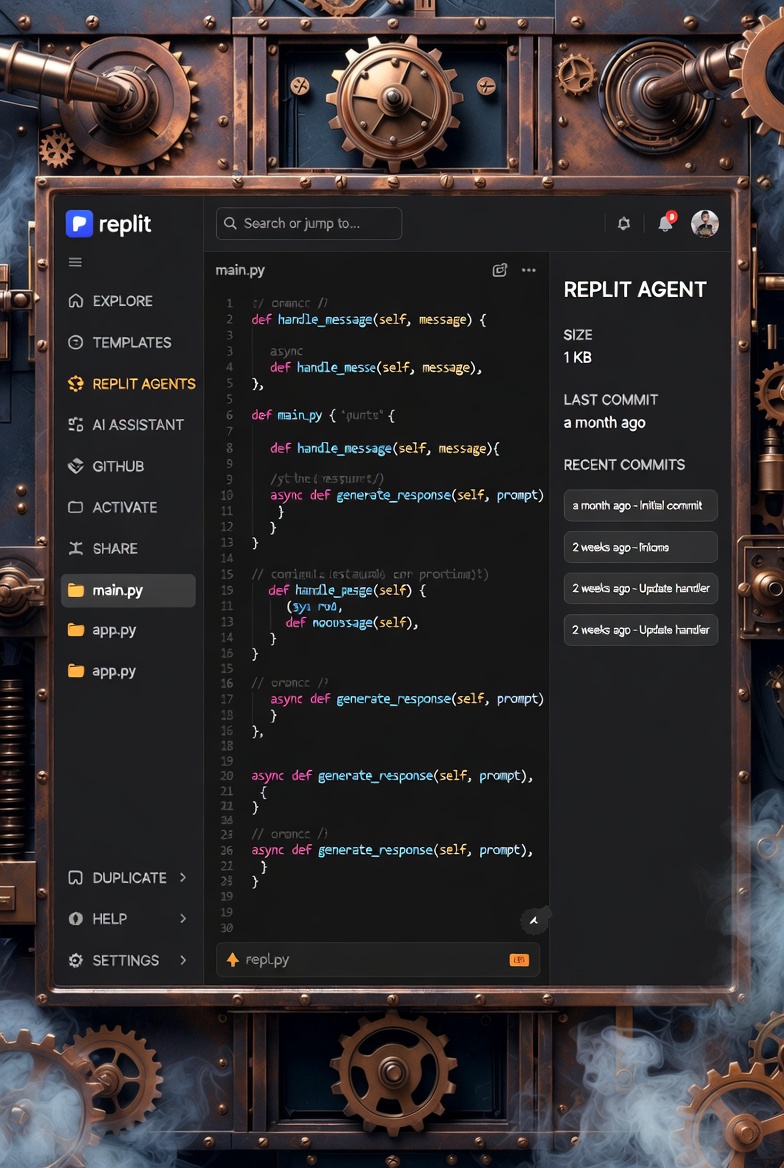Image resolution: width=784 pixels, height=1168 pixels.
Task: Click the LAST COMMIT label
Action: tap(611, 399)
